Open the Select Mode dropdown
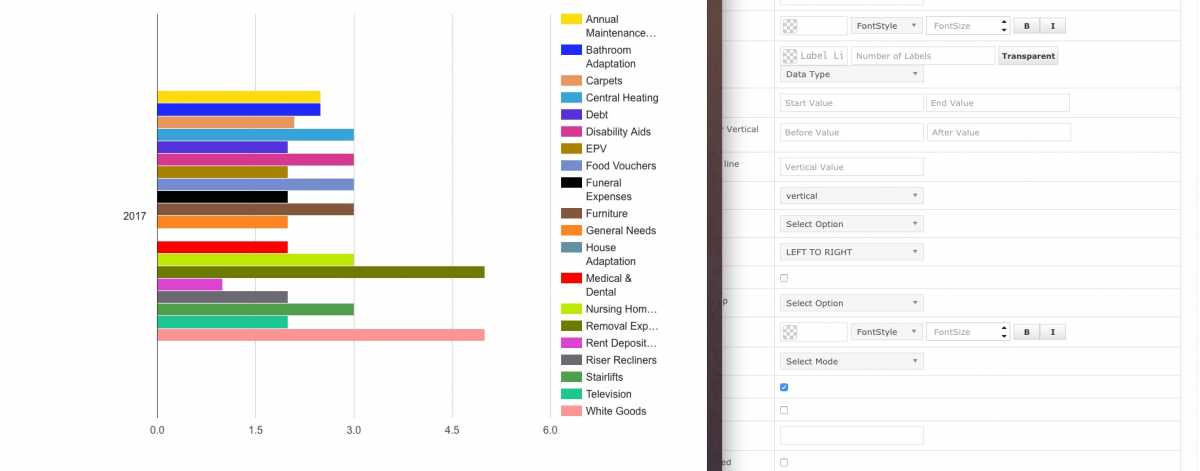Screen dimensions: 1200x471 852,361
